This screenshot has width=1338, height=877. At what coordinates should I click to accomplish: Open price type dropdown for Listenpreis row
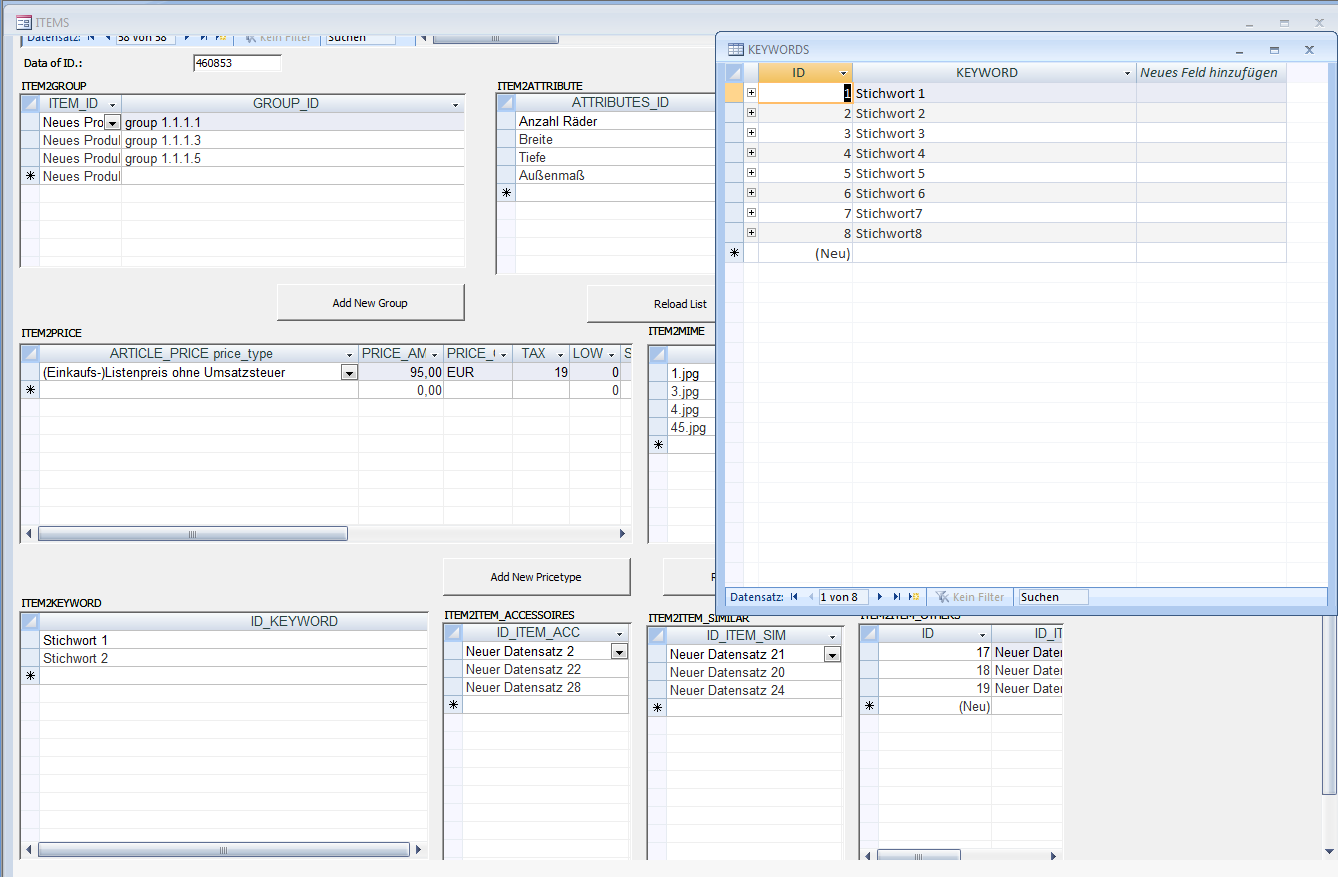point(349,373)
